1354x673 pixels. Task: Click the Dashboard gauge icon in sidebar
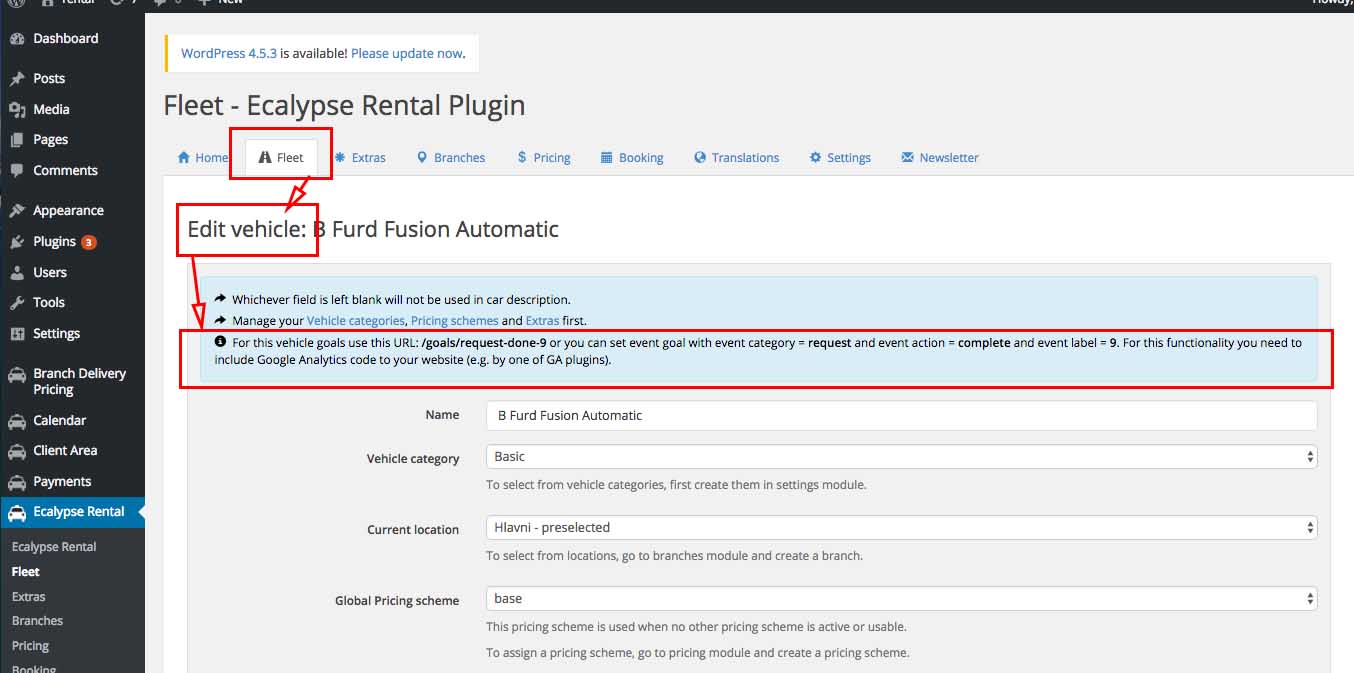click(x=16, y=39)
